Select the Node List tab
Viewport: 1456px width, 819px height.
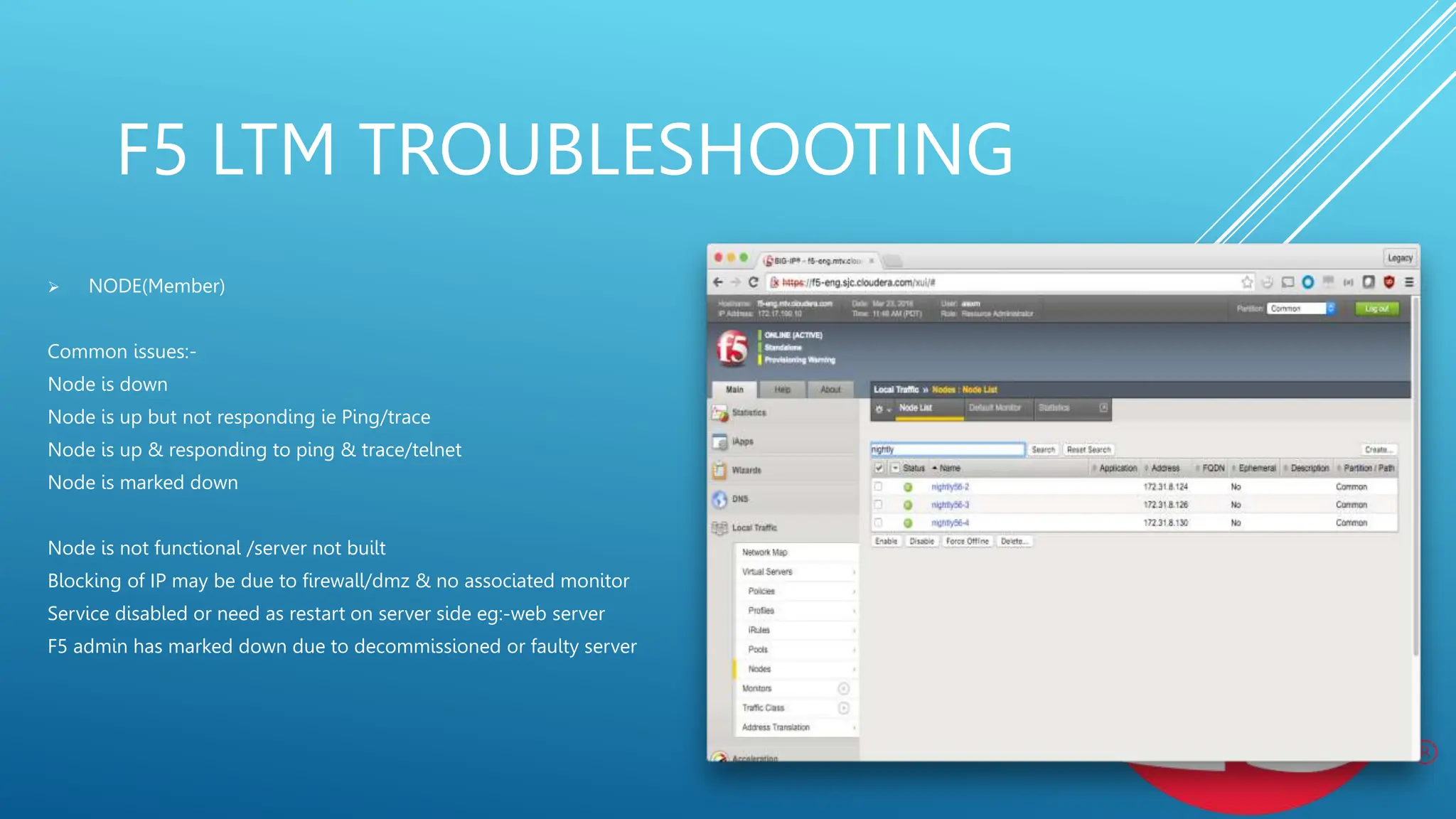pos(929,408)
